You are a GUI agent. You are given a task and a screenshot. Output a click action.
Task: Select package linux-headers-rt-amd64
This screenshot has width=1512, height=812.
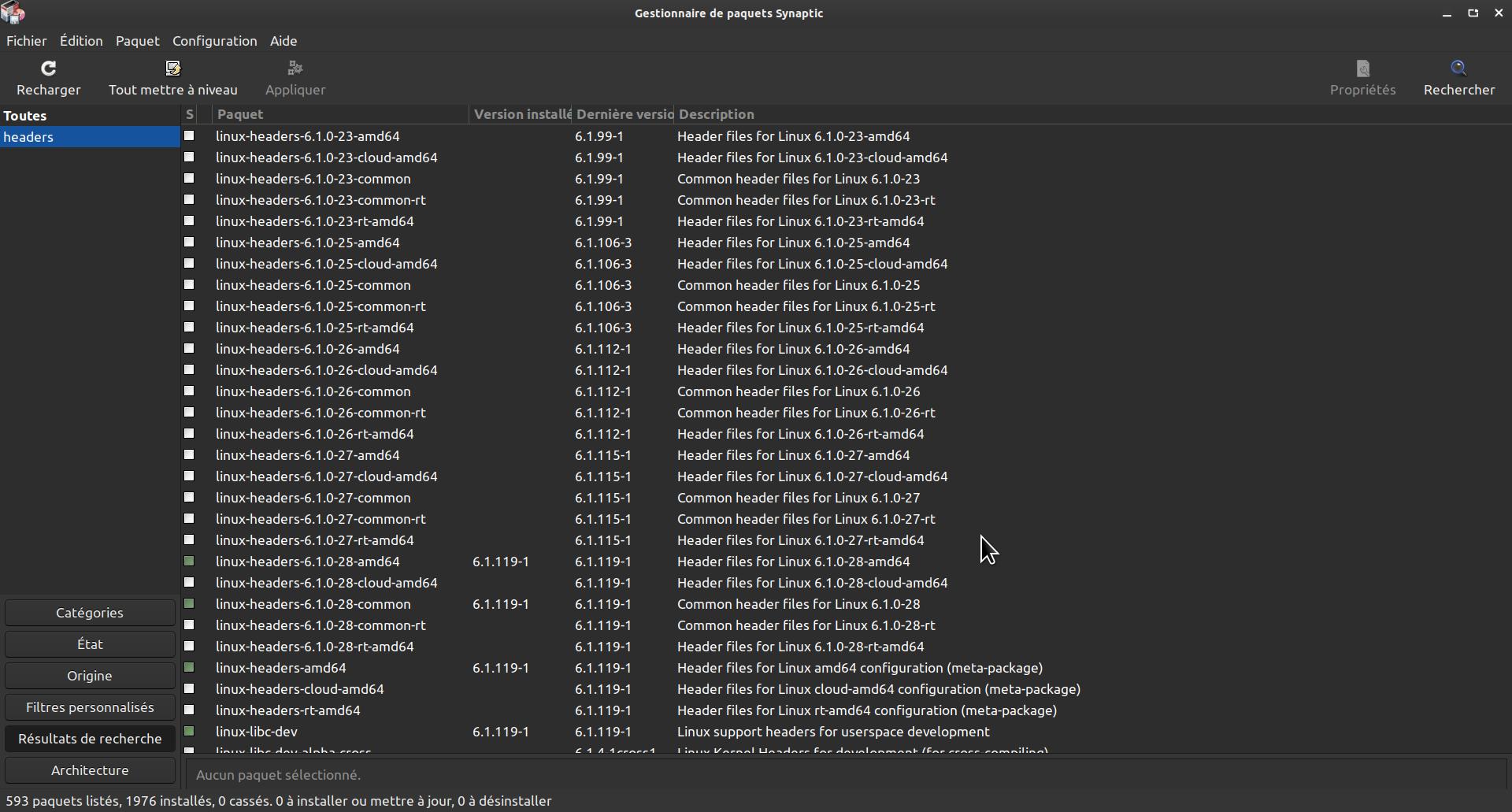(287, 710)
